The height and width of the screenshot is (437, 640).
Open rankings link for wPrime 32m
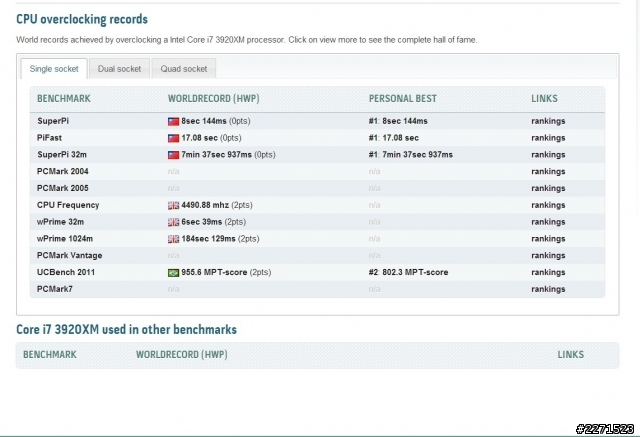tap(548, 222)
